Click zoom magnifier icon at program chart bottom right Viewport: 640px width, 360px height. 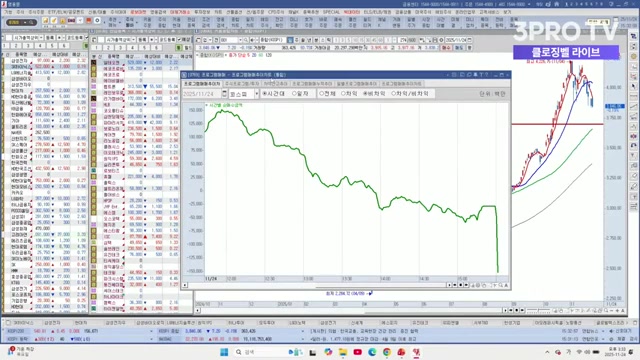point(501,285)
